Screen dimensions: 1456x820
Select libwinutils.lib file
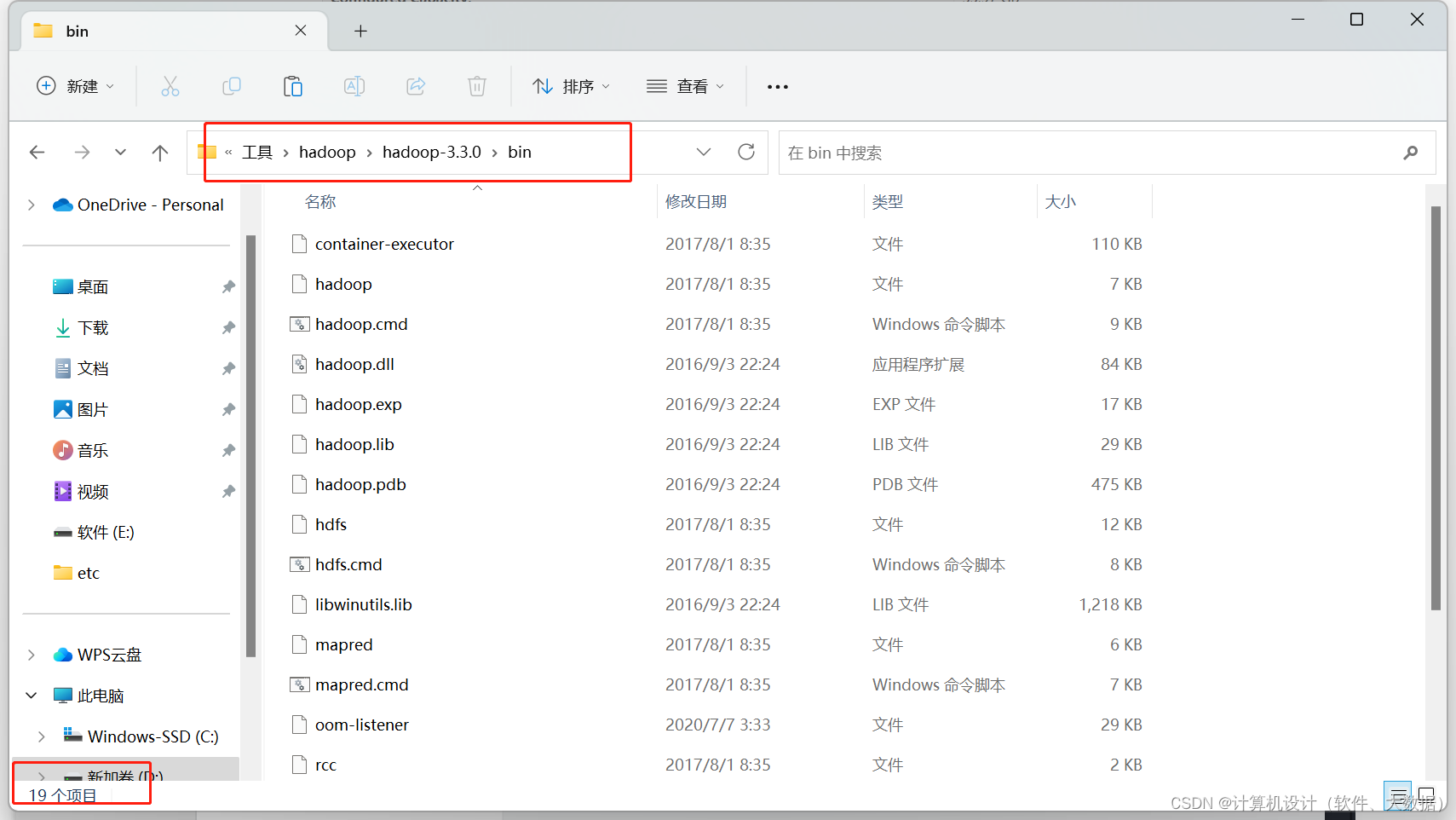[363, 604]
